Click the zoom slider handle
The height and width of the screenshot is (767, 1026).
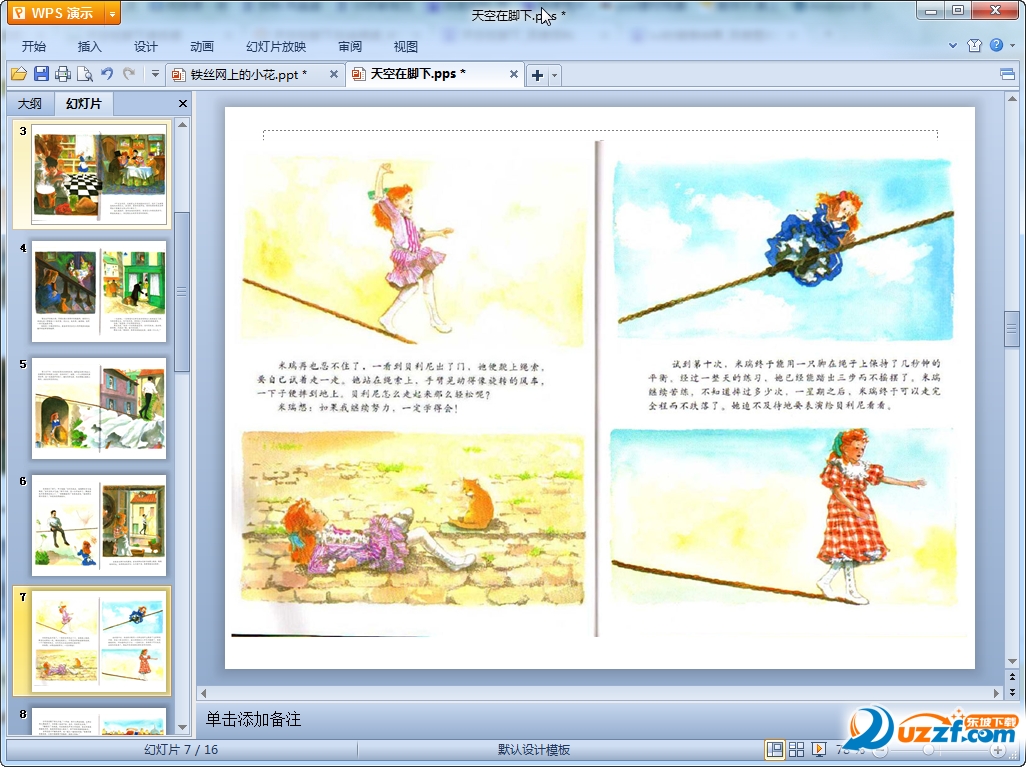pyautogui.click(x=927, y=750)
